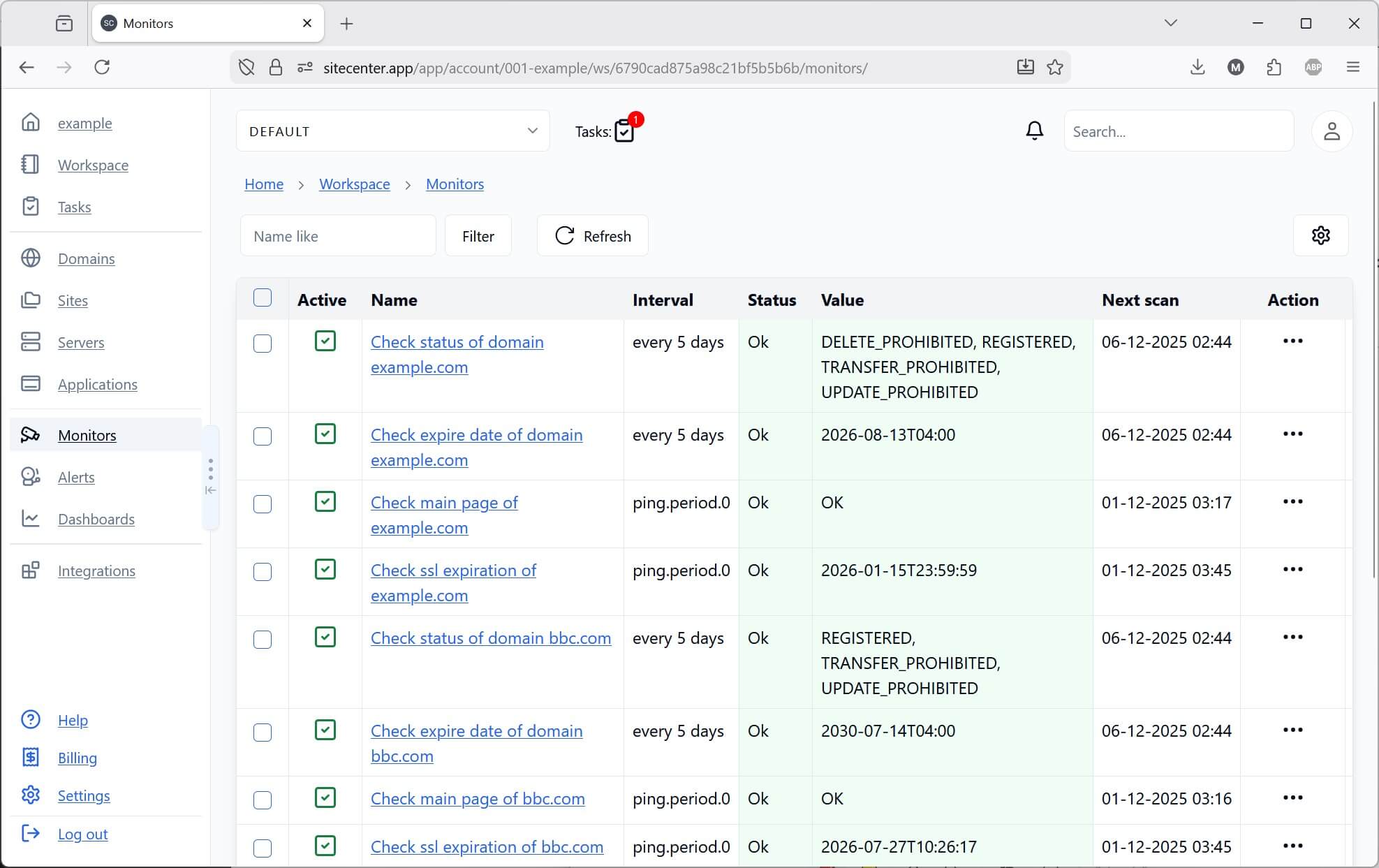Open Servers in the sidebar menu
The height and width of the screenshot is (868, 1379).
point(81,342)
